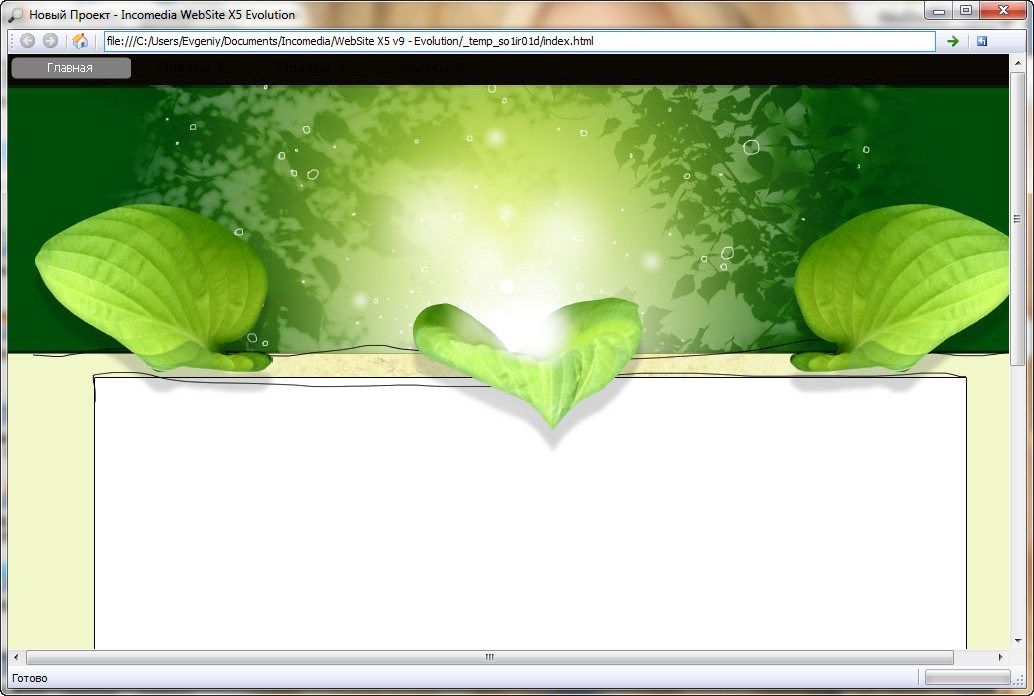This screenshot has height=696, width=1034.
Task: Click the Back navigation arrow
Action: (x=27, y=41)
